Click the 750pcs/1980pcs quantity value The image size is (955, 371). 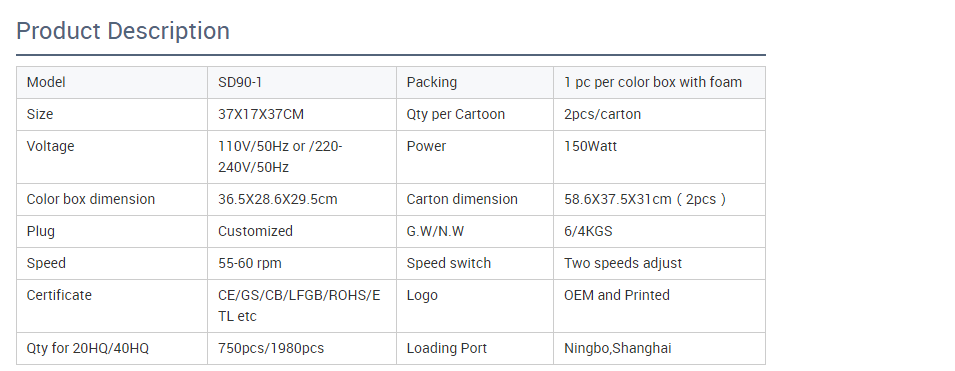pyautogui.click(x=271, y=348)
